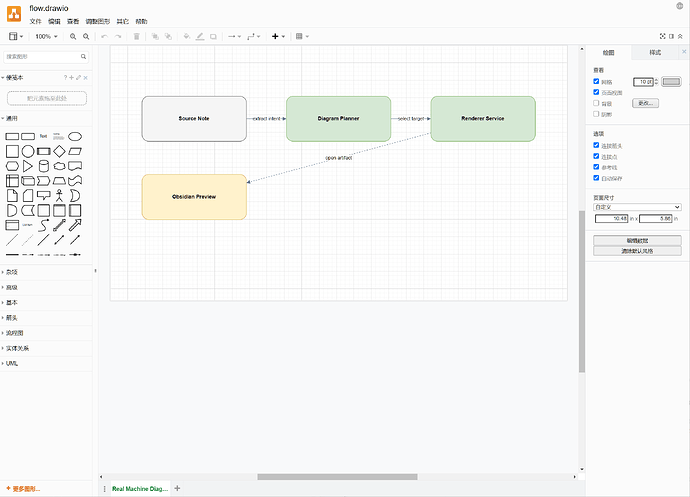Select the Cylinder shape in General palette
Viewport: 690px width, 497px height.
point(44,166)
